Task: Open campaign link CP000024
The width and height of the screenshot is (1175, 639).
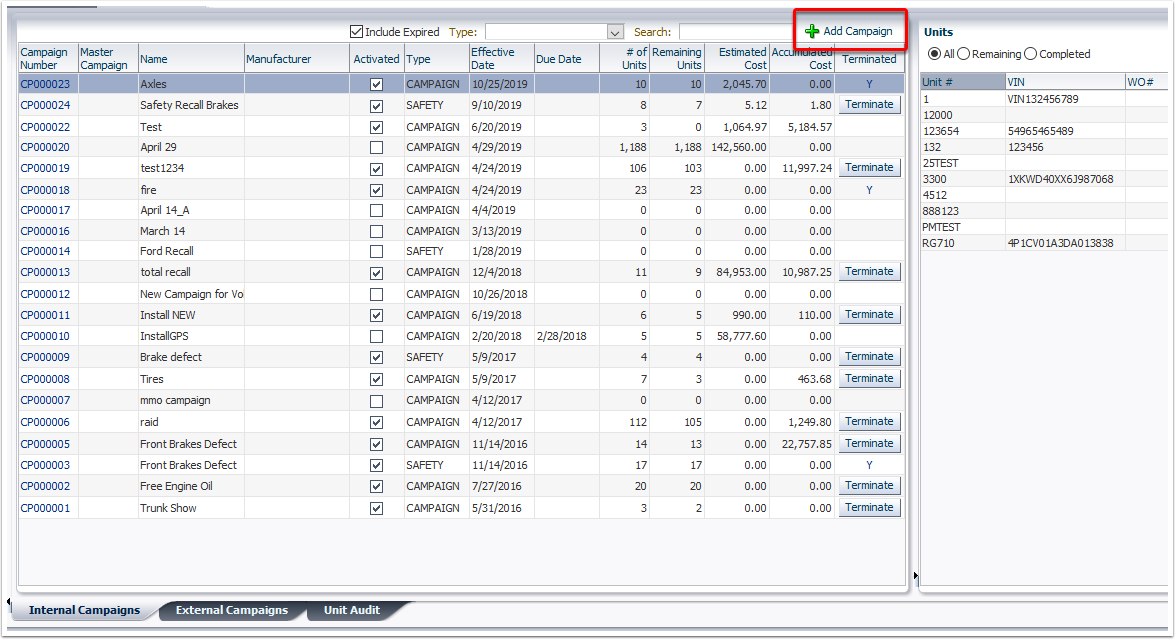Action: point(45,106)
